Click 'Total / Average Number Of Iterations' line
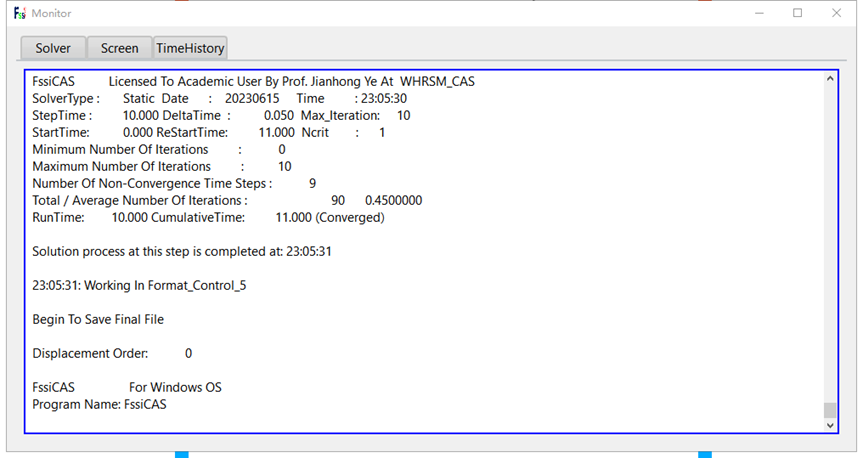This screenshot has height=458, width=863. pos(227,200)
